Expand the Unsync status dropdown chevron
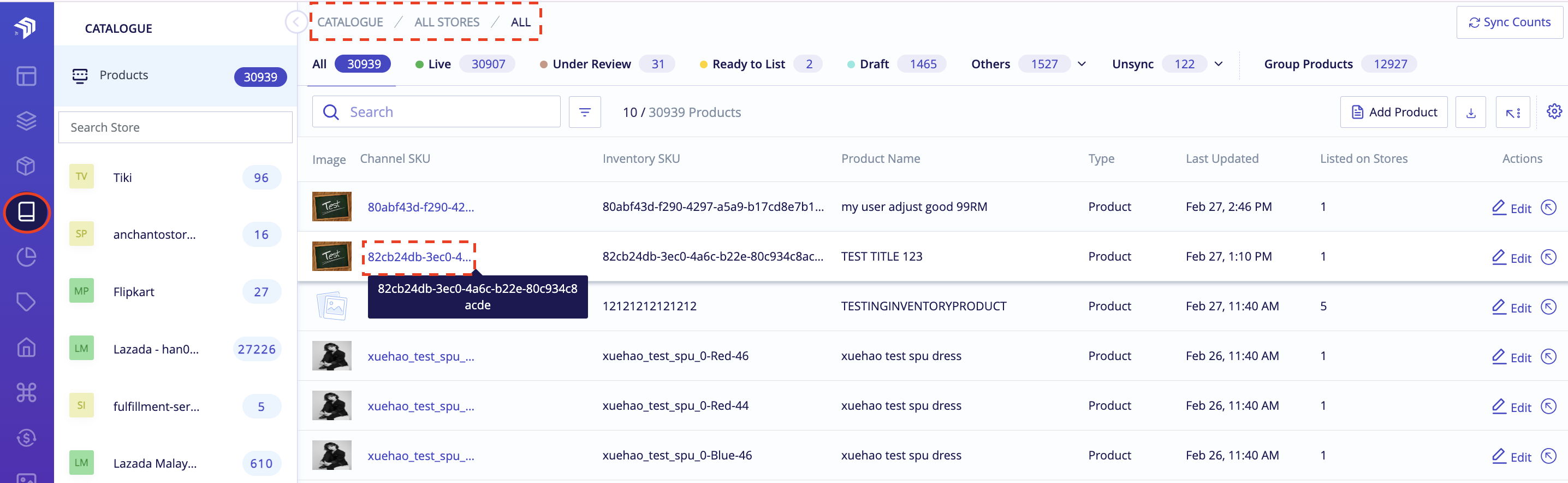Viewport: 1568px width, 483px height. 1219,64
